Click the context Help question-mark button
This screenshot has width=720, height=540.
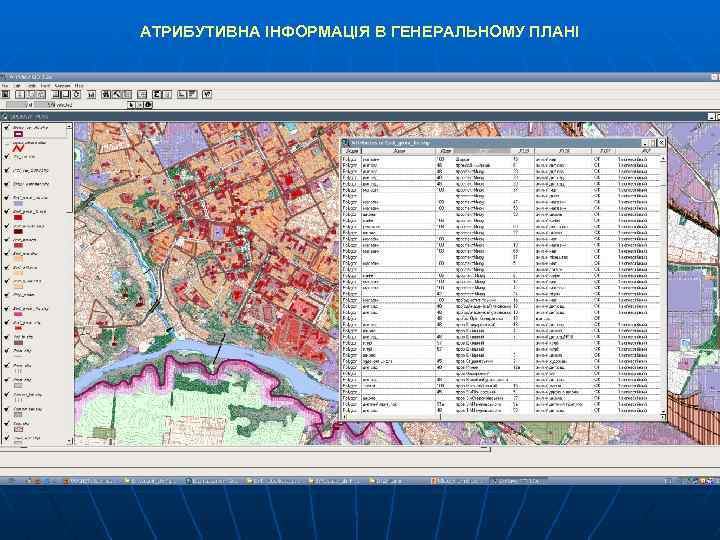(207, 94)
